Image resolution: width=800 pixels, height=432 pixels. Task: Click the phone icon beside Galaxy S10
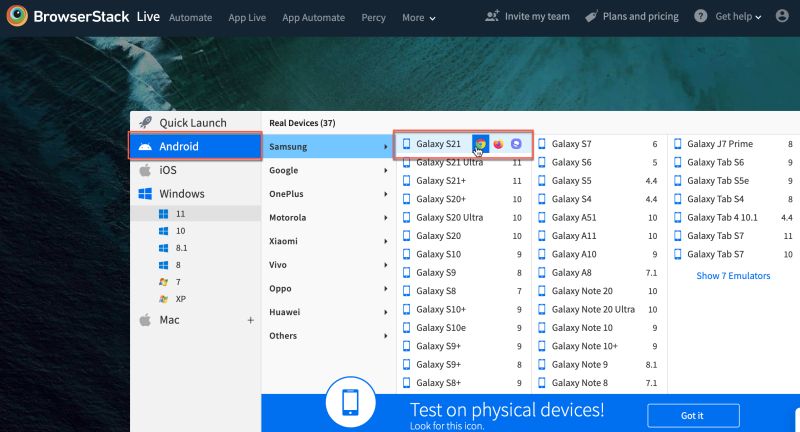pos(407,254)
